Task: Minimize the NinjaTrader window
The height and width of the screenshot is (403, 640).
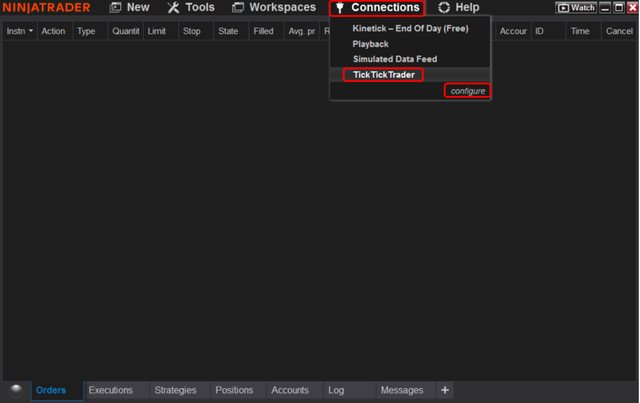Action: 605,7
